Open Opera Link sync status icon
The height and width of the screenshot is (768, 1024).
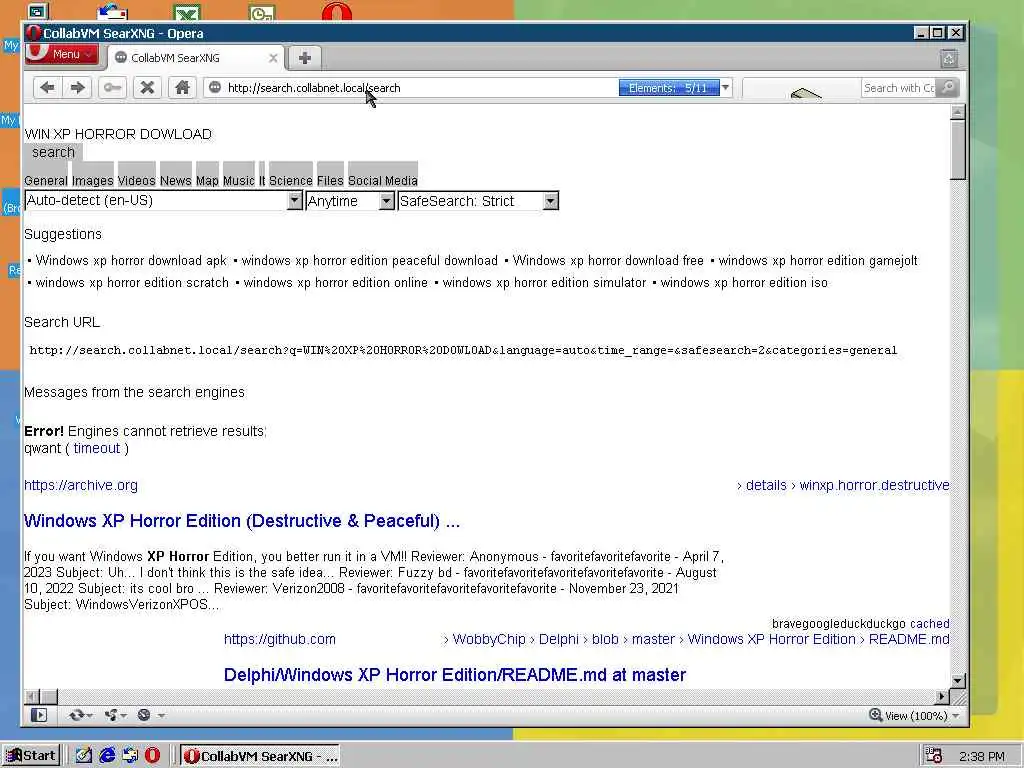click(x=76, y=715)
